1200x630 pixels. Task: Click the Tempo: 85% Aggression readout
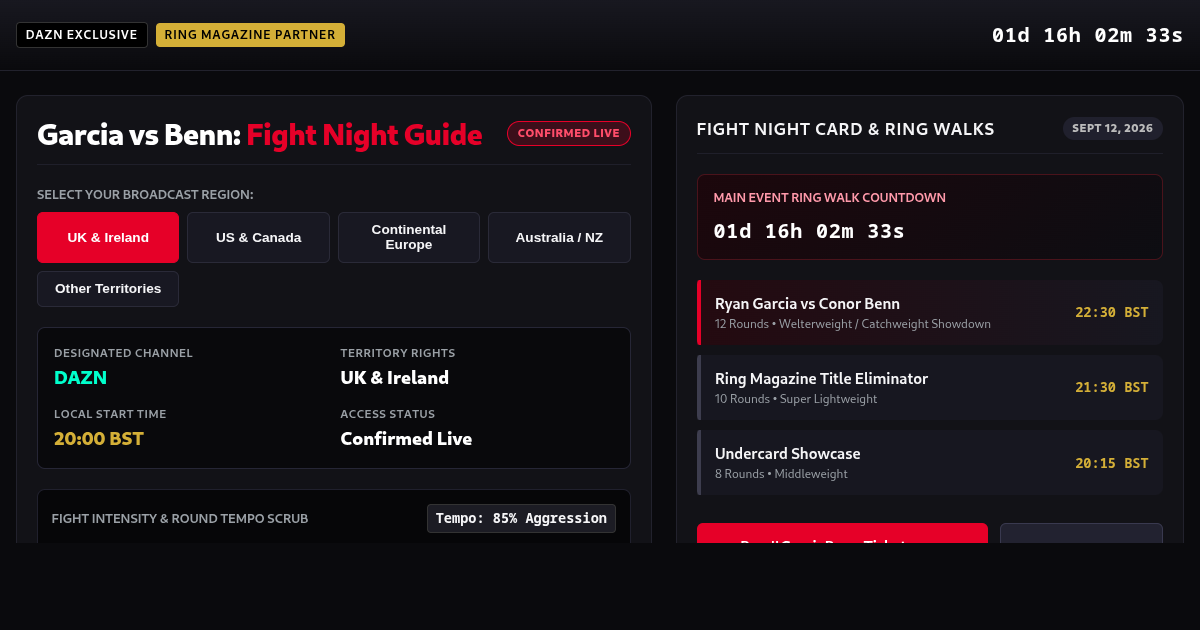coord(521,518)
